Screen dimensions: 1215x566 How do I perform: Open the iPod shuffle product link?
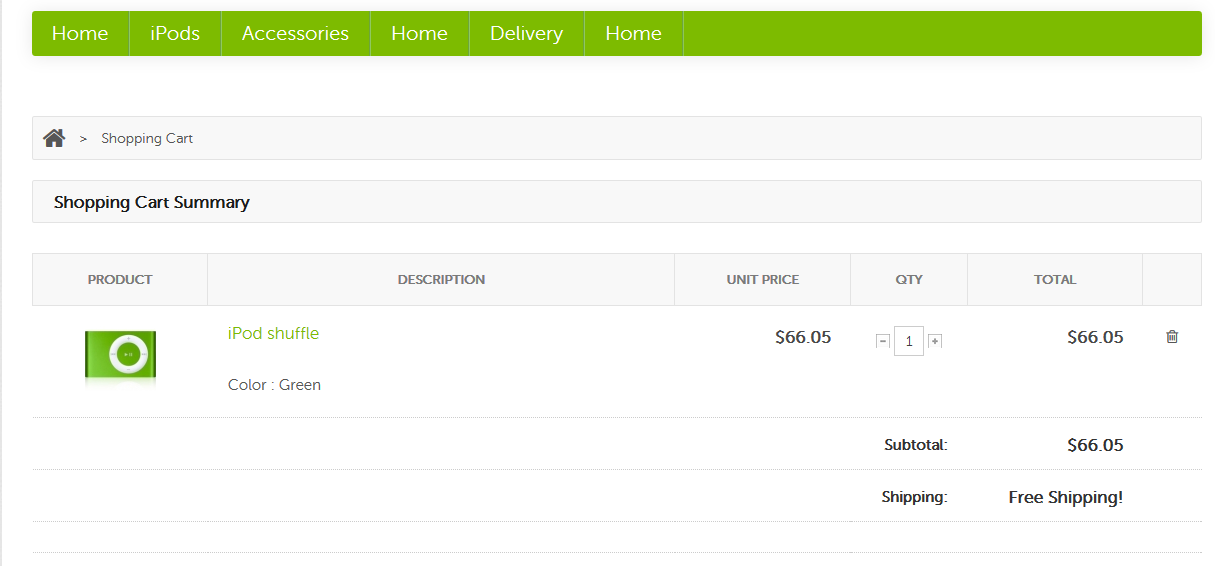273,333
